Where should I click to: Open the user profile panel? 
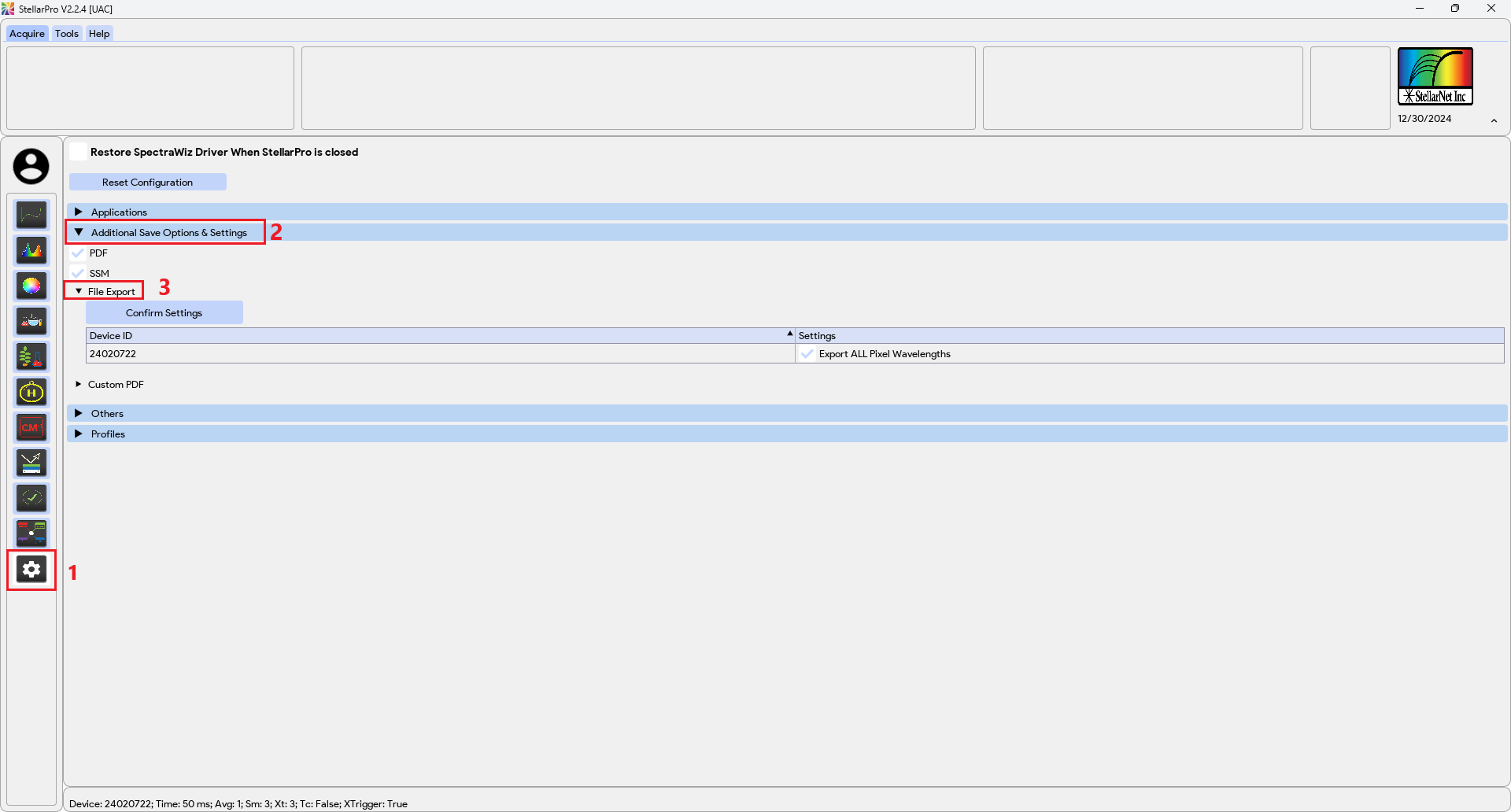31,166
